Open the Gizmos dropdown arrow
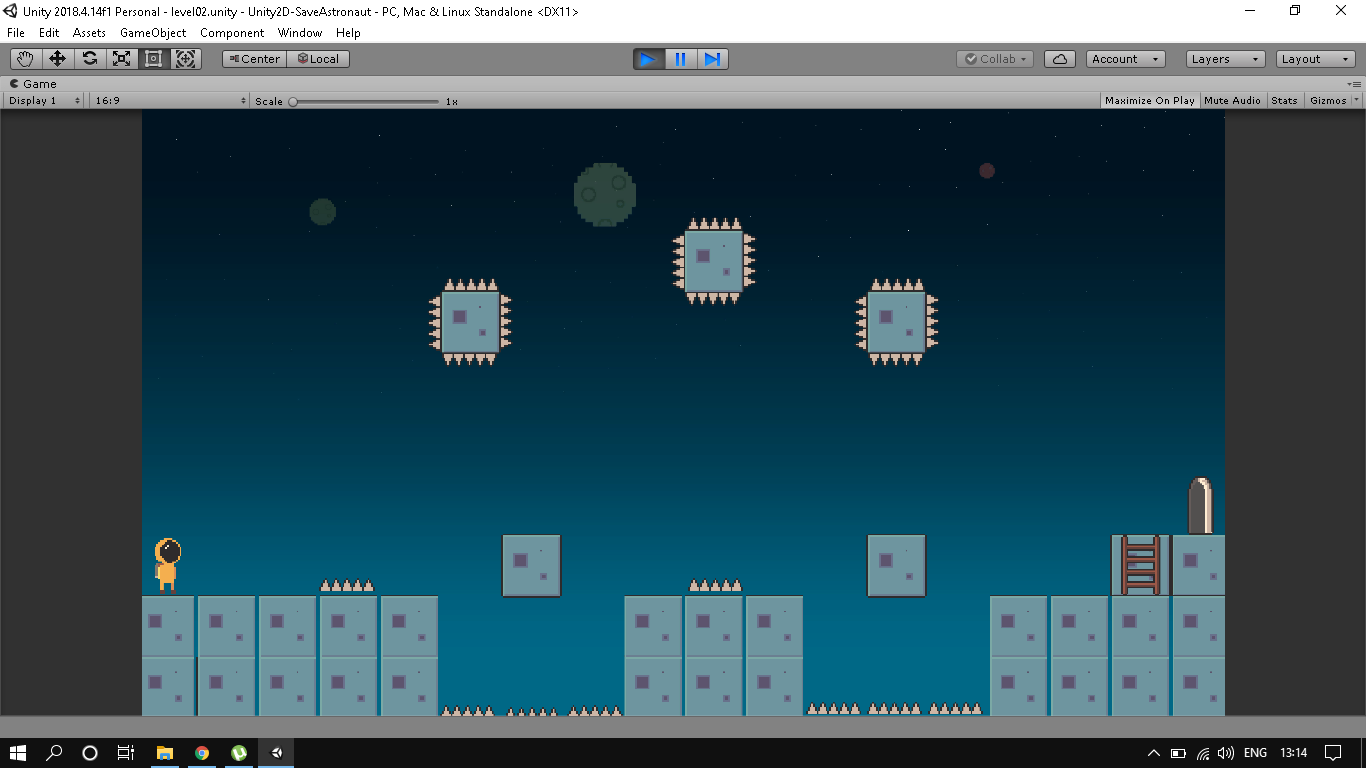This screenshot has width=1366, height=768. pos(1357,100)
